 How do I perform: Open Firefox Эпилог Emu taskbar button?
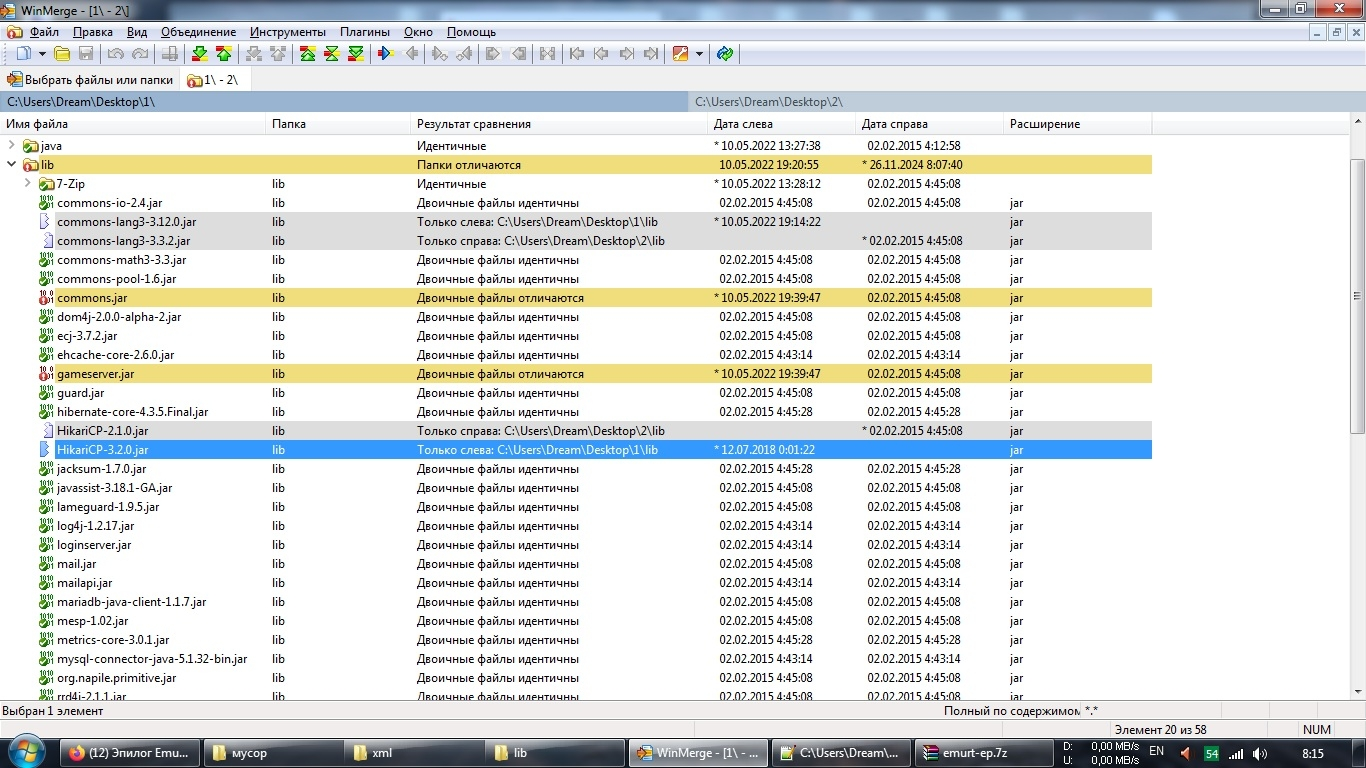coord(130,753)
